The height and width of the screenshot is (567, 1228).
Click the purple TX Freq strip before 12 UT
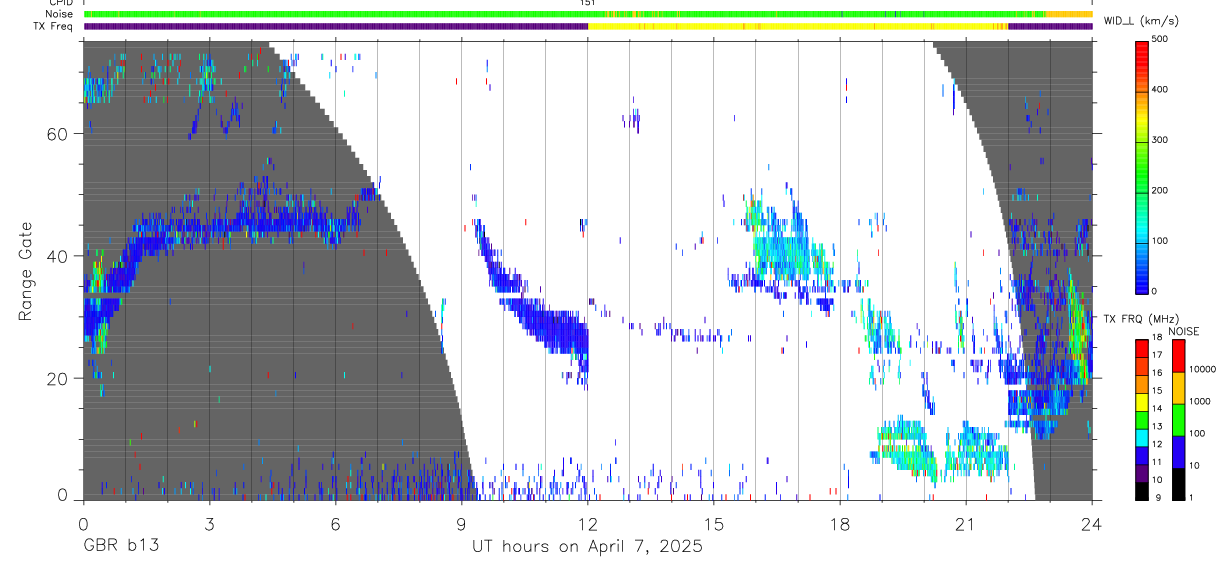(x=335, y=26)
